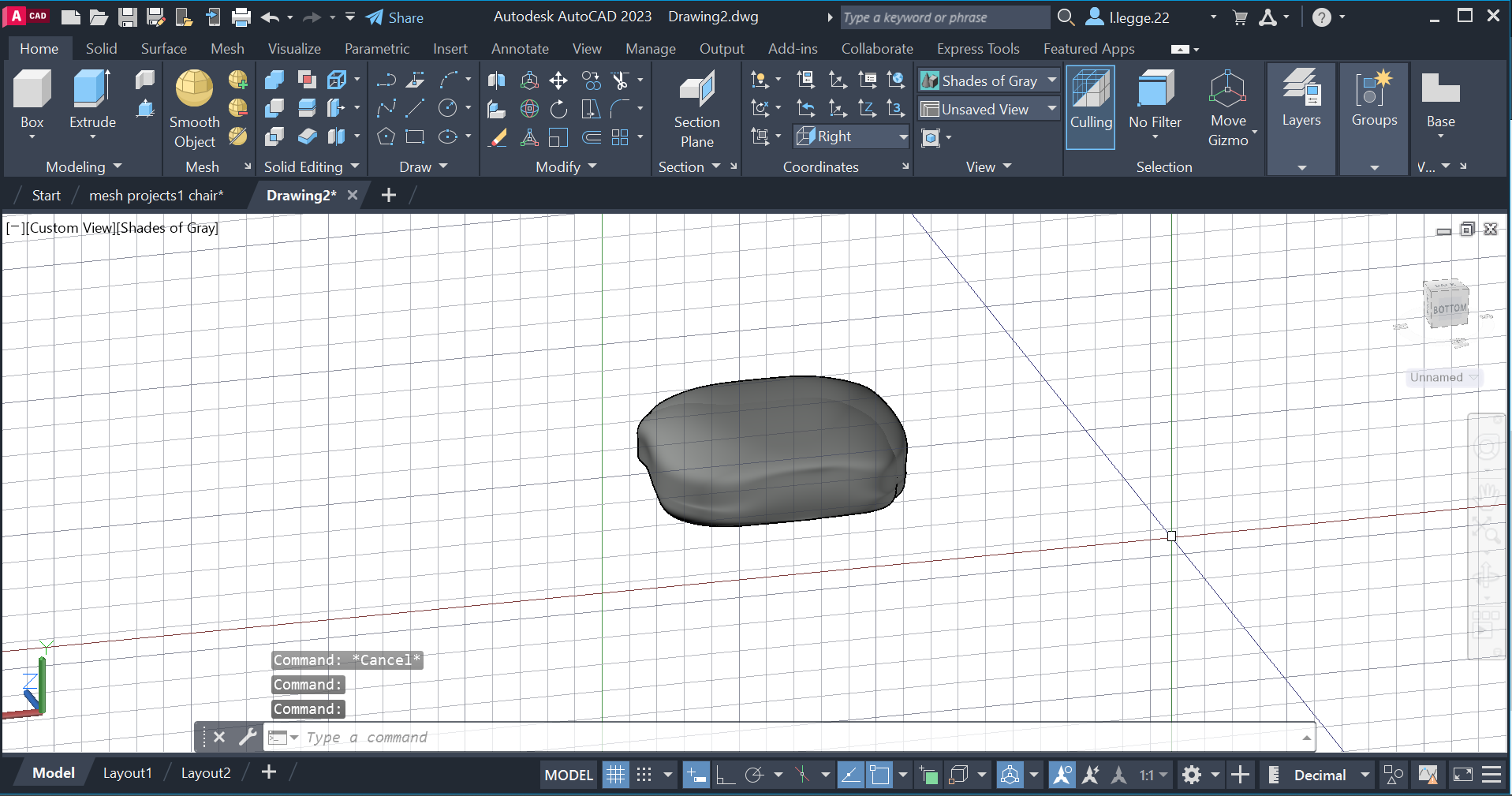Select the Circle draw tool
Screen dimensions: 1512x796
pyautogui.click(x=447, y=109)
